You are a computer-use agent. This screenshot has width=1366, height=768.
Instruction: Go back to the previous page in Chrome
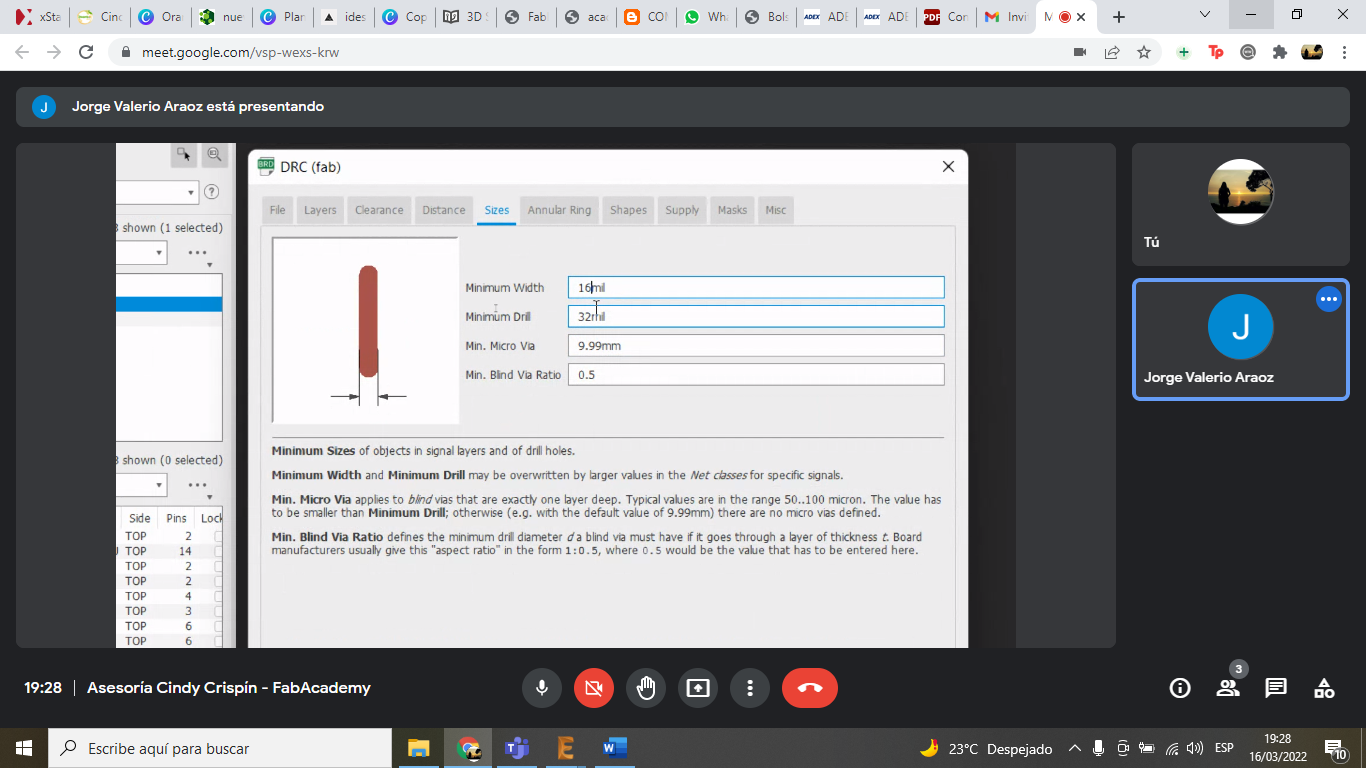tap(22, 52)
